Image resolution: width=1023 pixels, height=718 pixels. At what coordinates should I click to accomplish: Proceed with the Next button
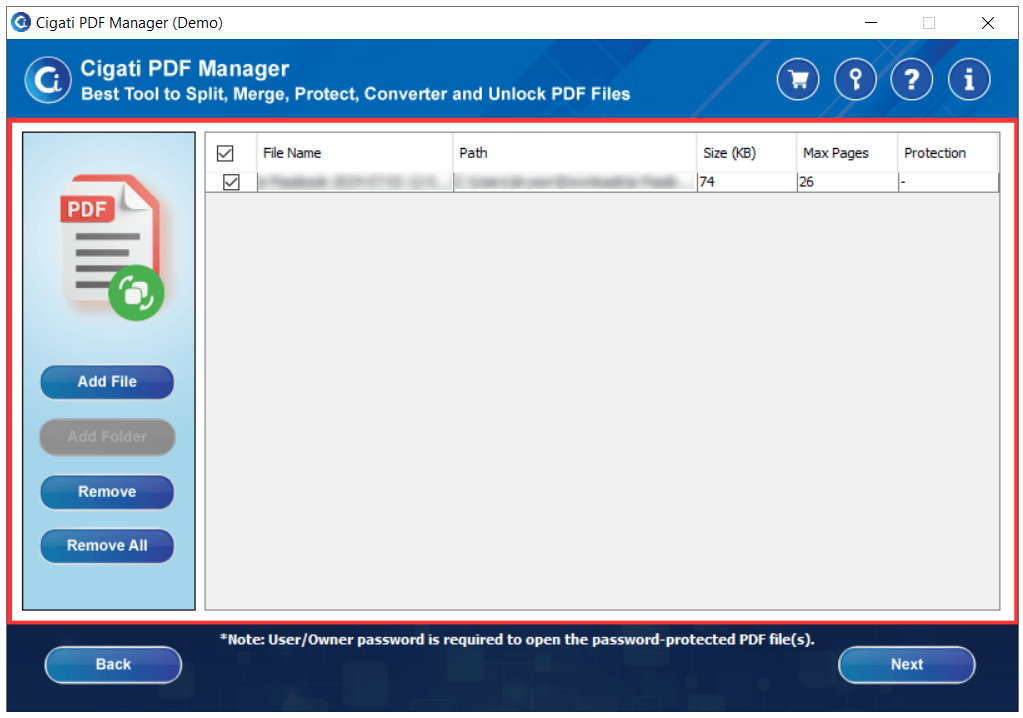pos(907,665)
